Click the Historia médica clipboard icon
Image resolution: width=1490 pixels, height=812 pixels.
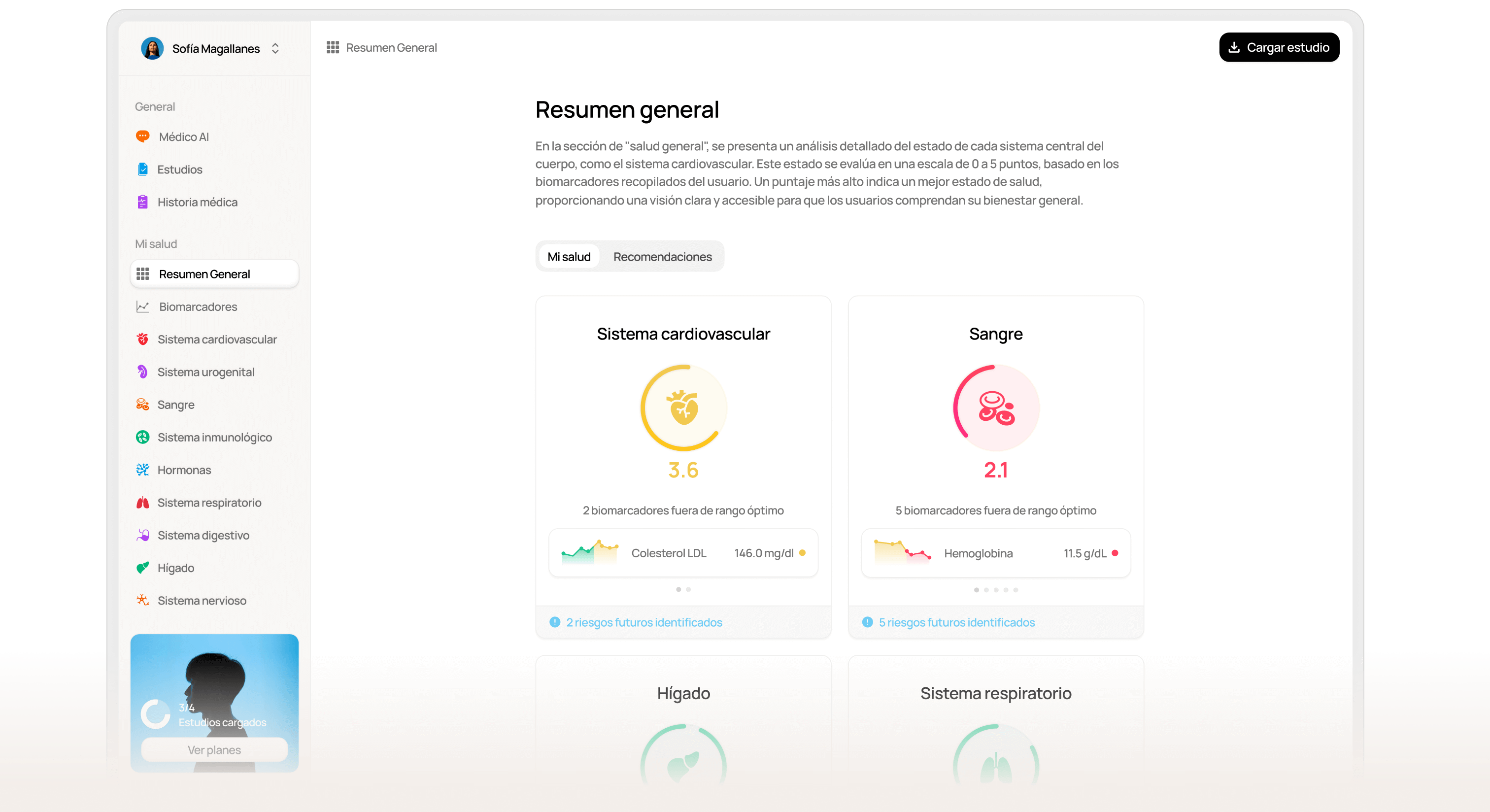pyautogui.click(x=142, y=202)
